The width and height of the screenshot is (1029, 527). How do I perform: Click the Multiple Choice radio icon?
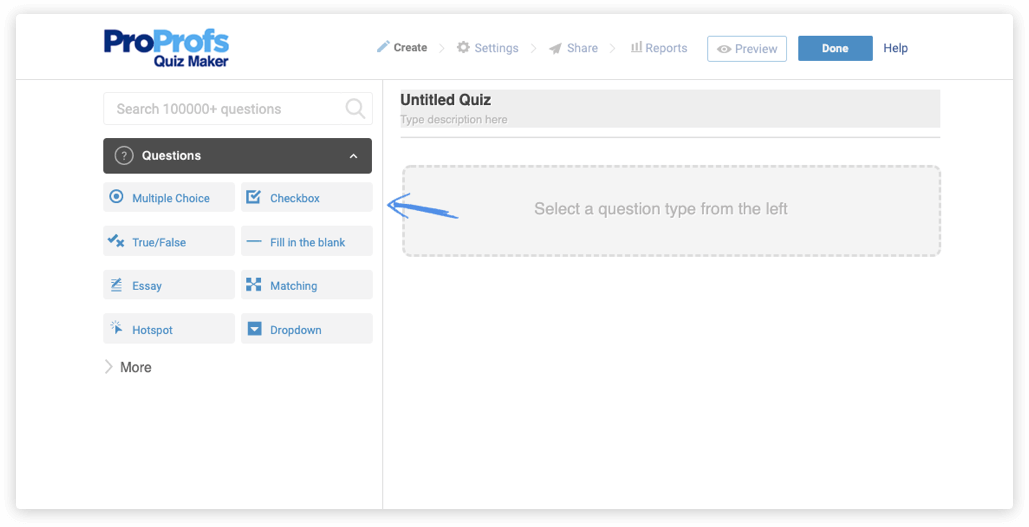(116, 197)
